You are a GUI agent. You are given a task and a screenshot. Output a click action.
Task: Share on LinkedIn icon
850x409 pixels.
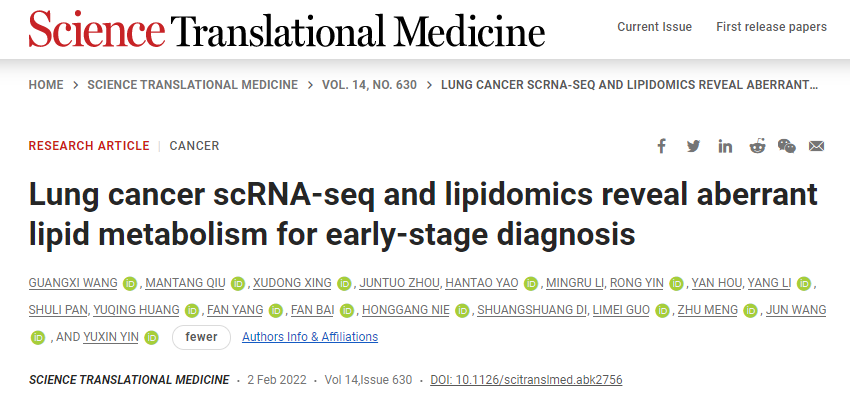point(725,146)
